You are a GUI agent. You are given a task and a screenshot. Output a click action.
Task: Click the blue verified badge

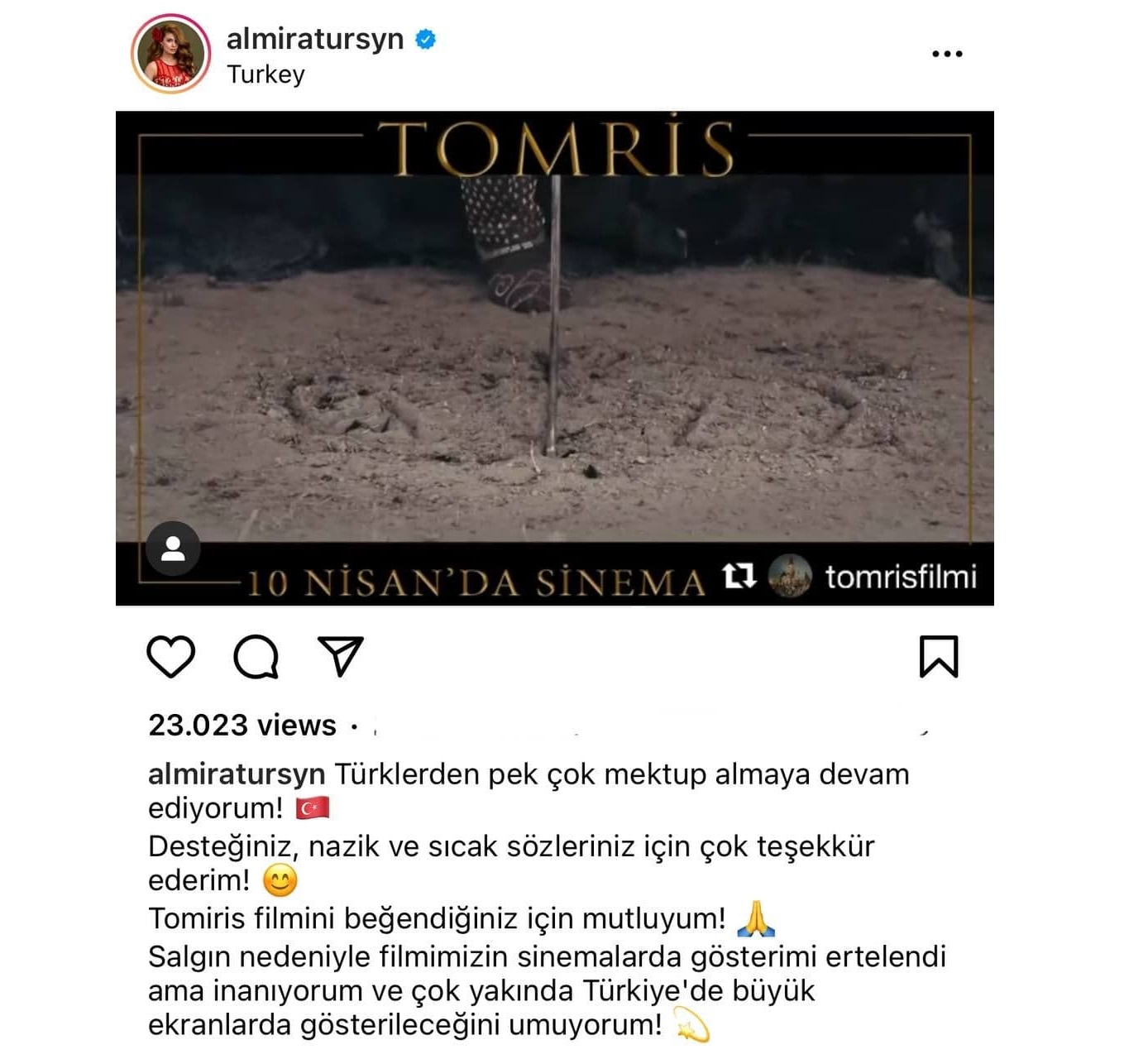tap(425, 39)
